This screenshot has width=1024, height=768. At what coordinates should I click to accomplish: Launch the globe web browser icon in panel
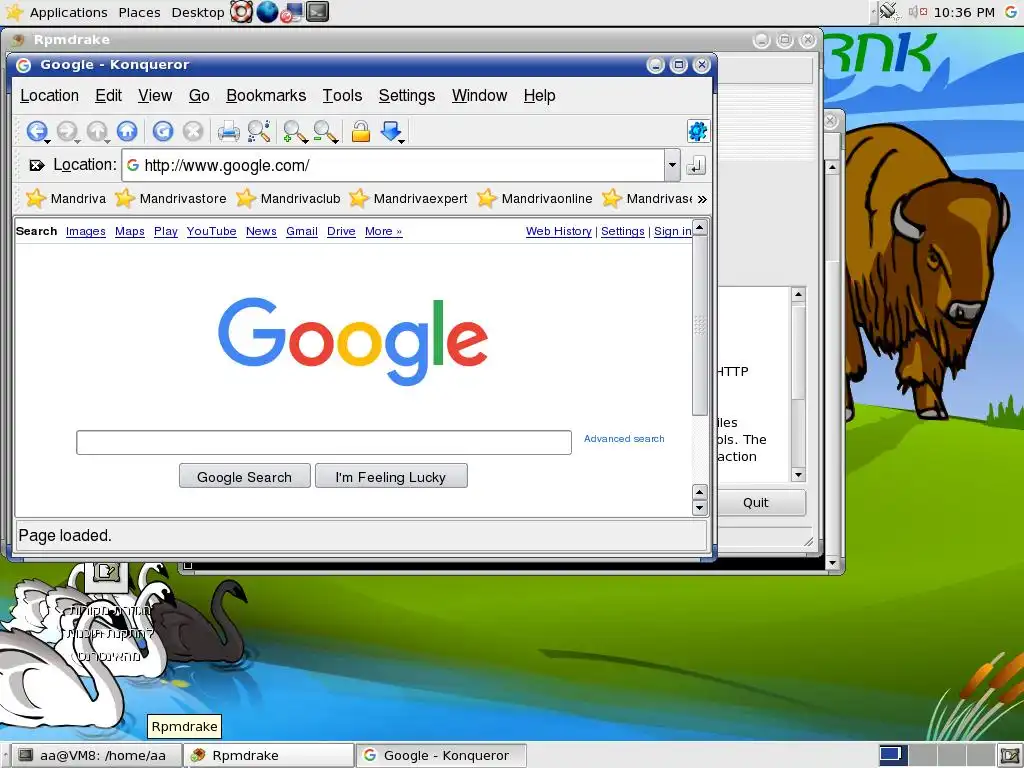point(267,12)
